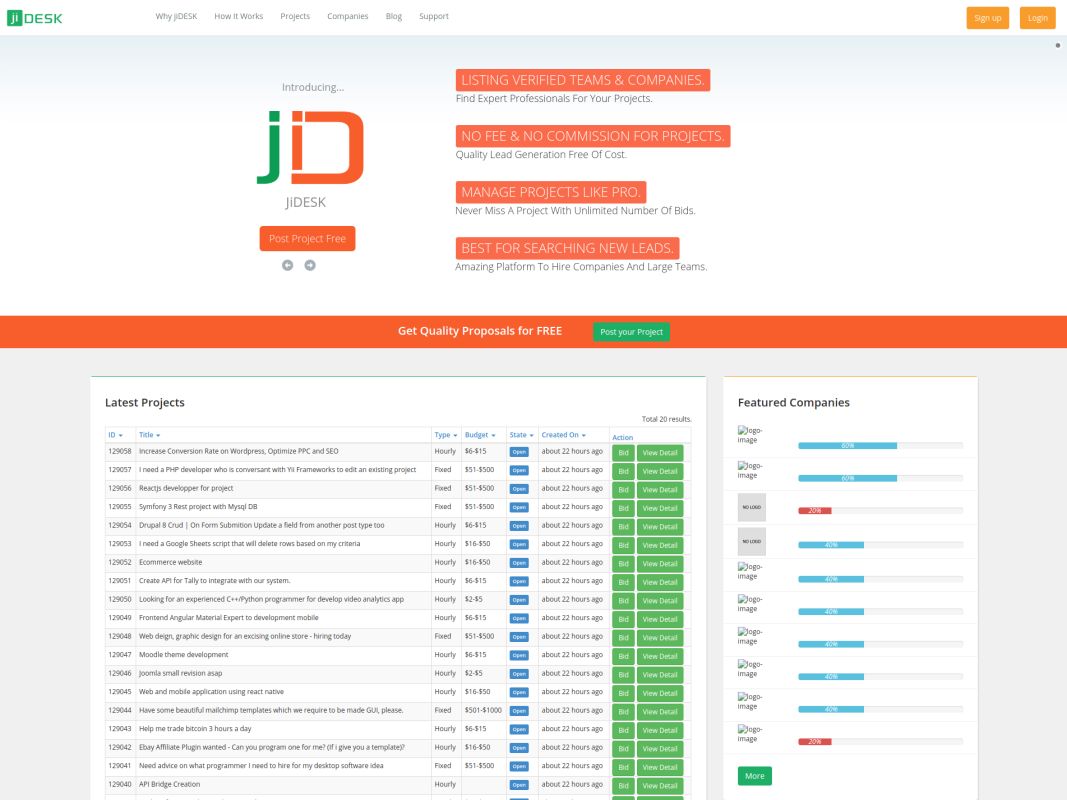Open the ID column sort dropdown

pyautogui.click(x=116, y=435)
